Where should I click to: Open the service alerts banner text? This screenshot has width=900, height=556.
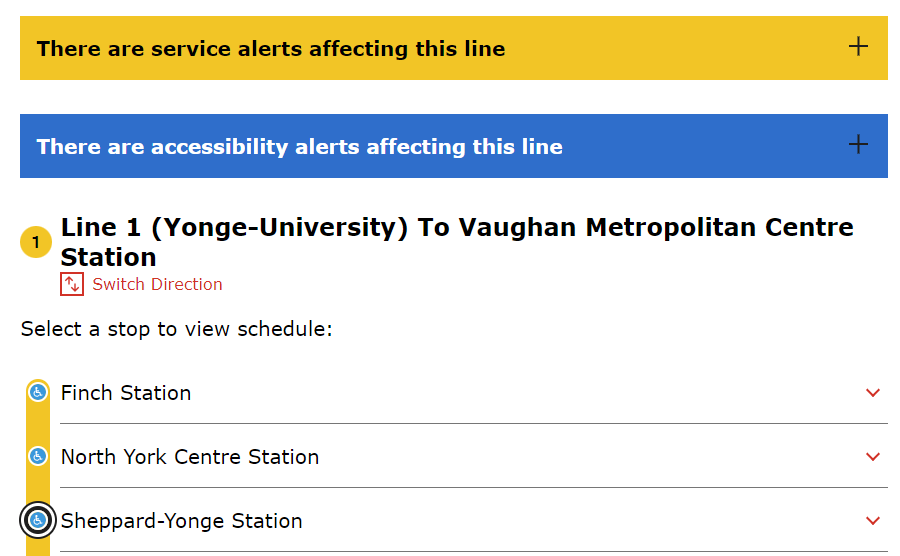click(x=271, y=49)
